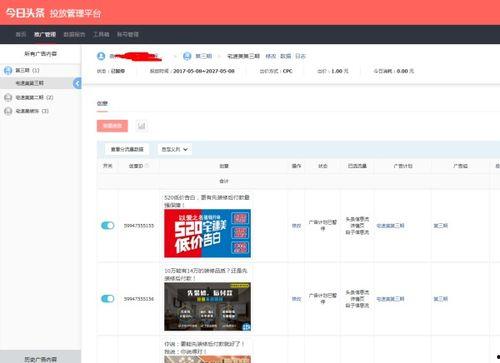500x363 pixels.
Task: Click the status cell in row 59947555155
Action: [x=323, y=225]
